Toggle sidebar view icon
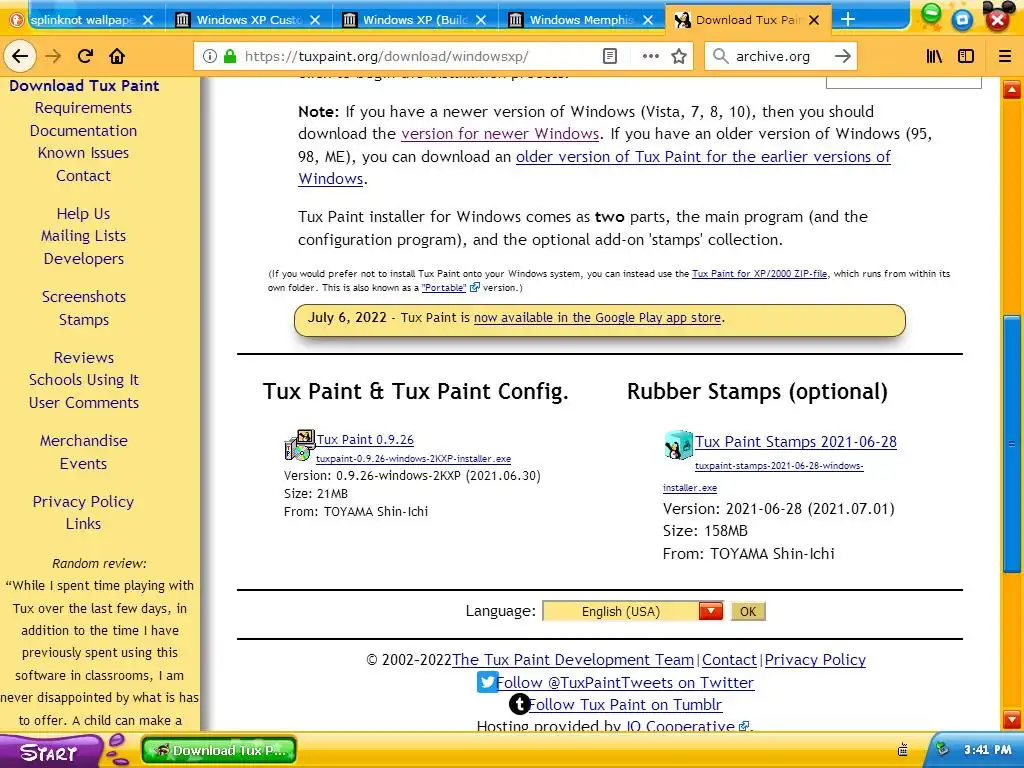1024x768 pixels. click(x=966, y=56)
